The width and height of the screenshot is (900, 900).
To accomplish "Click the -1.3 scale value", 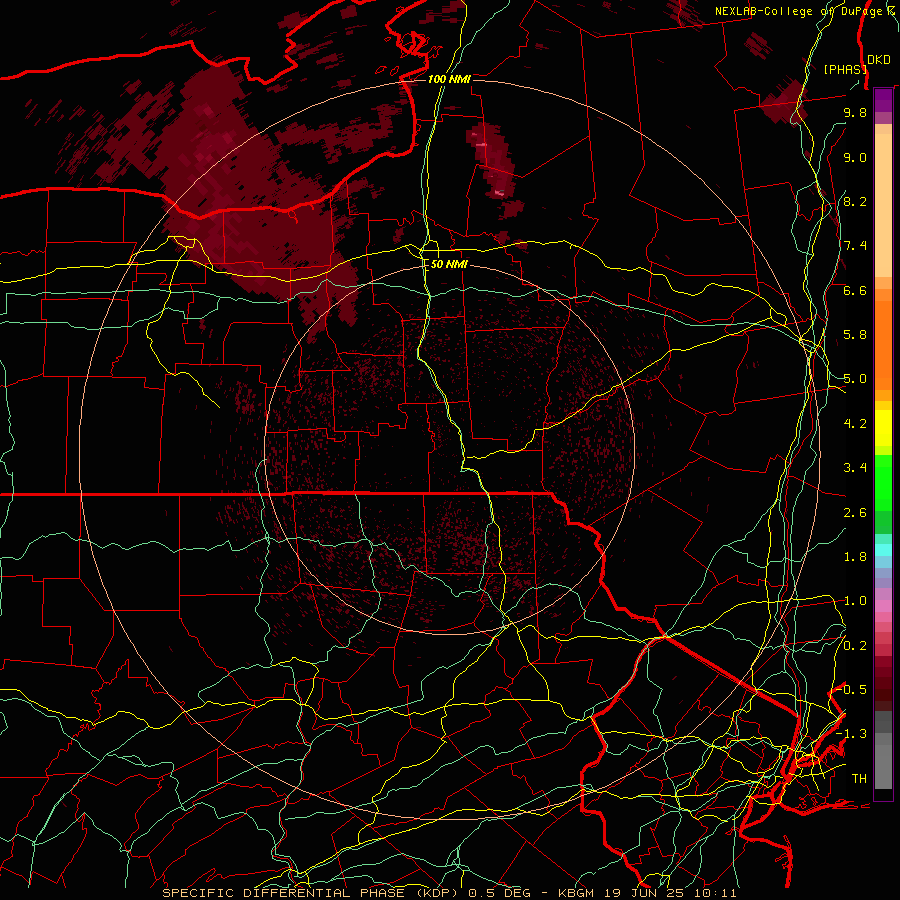I will [851, 734].
